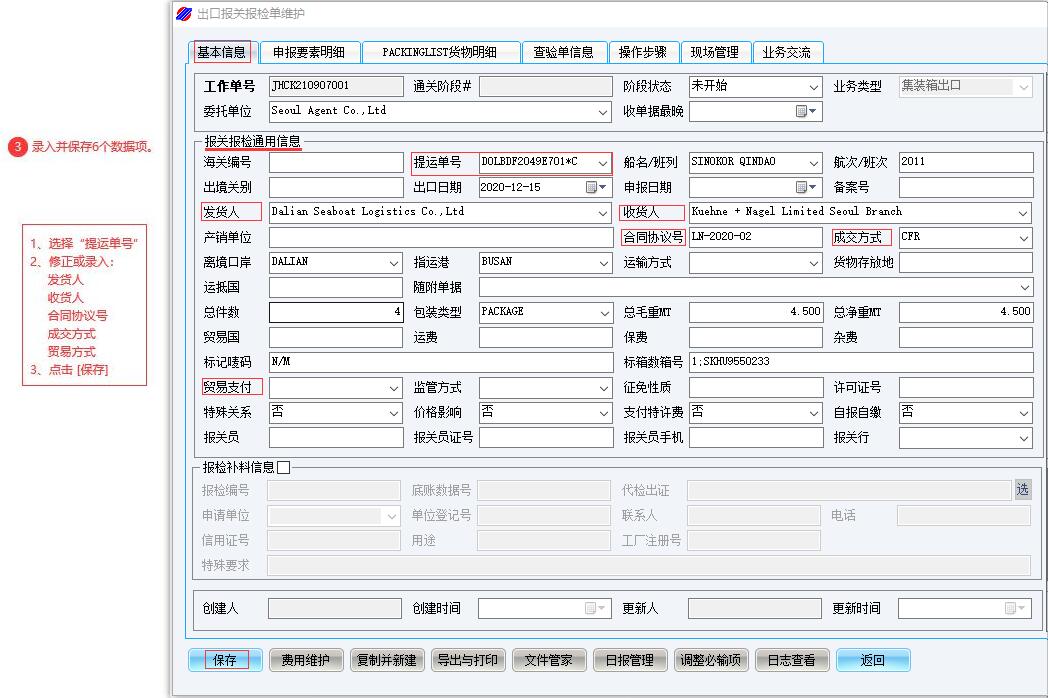
Task: Open the 阶段状态 dropdown
Action: [813, 87]
